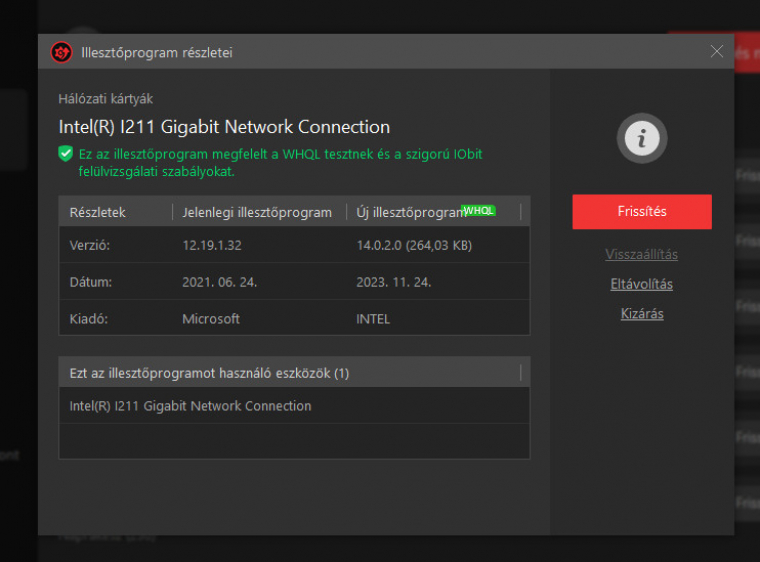Click the Eltávolítás uninstall link
The width and height of the screenshot is (760, 562).
click(641, 284)
